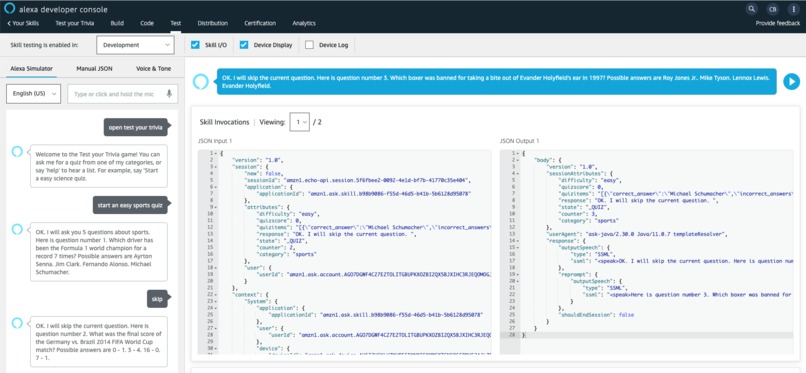Click Alexa ring next to question 2 reply

pyautogui.click(x=17, y=323)
